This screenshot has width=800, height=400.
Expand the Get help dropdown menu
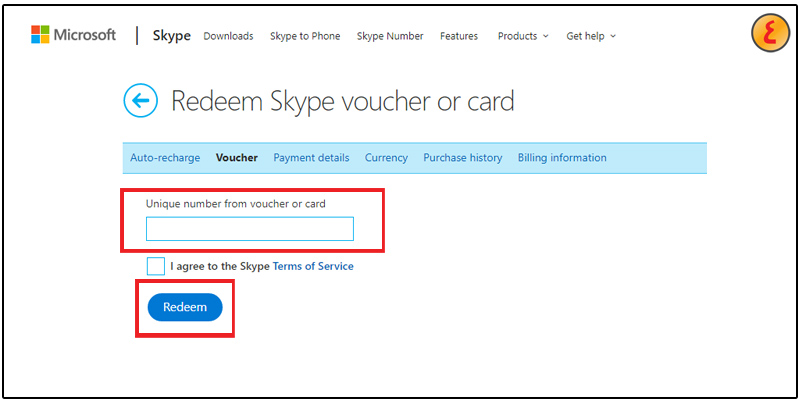(591, 36)
